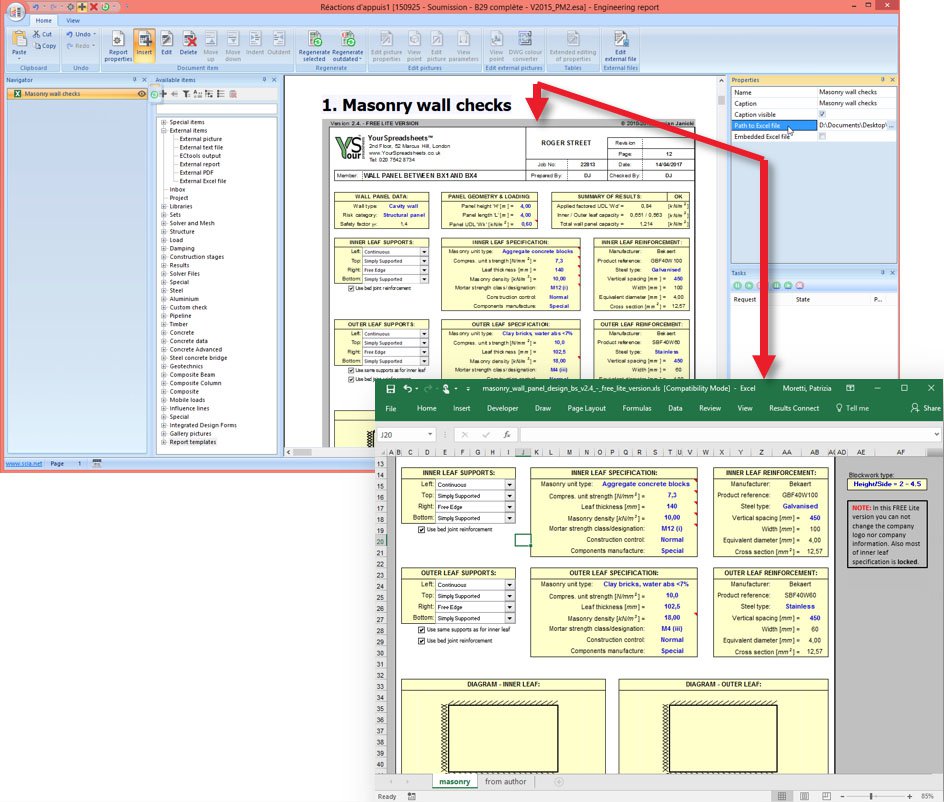Expand the Libraries tree node

point(163,206)
